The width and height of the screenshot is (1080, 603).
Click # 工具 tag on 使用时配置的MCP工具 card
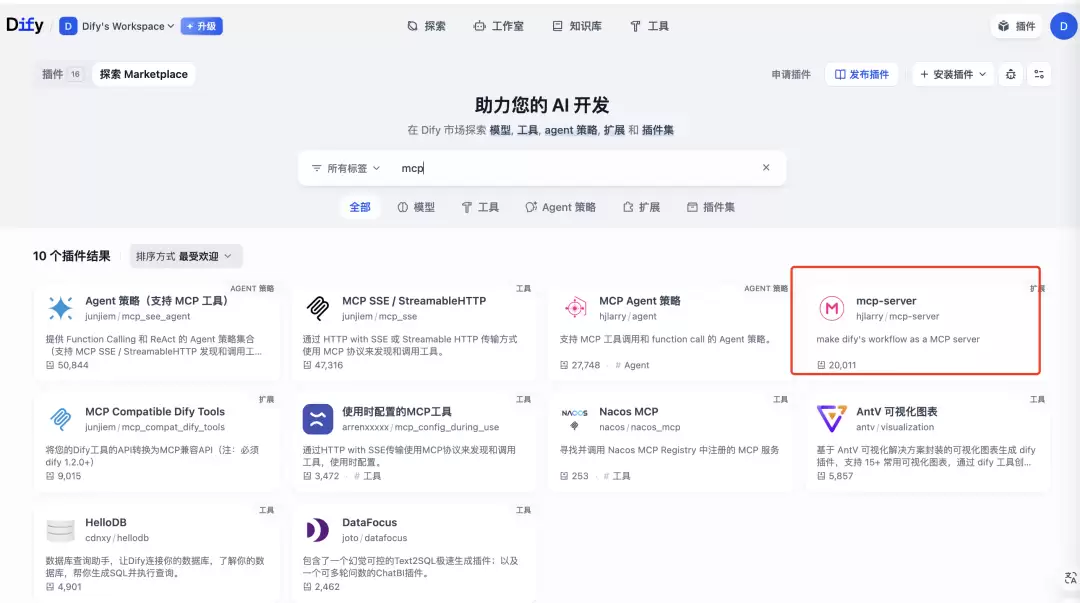click(x=367, y=476)
